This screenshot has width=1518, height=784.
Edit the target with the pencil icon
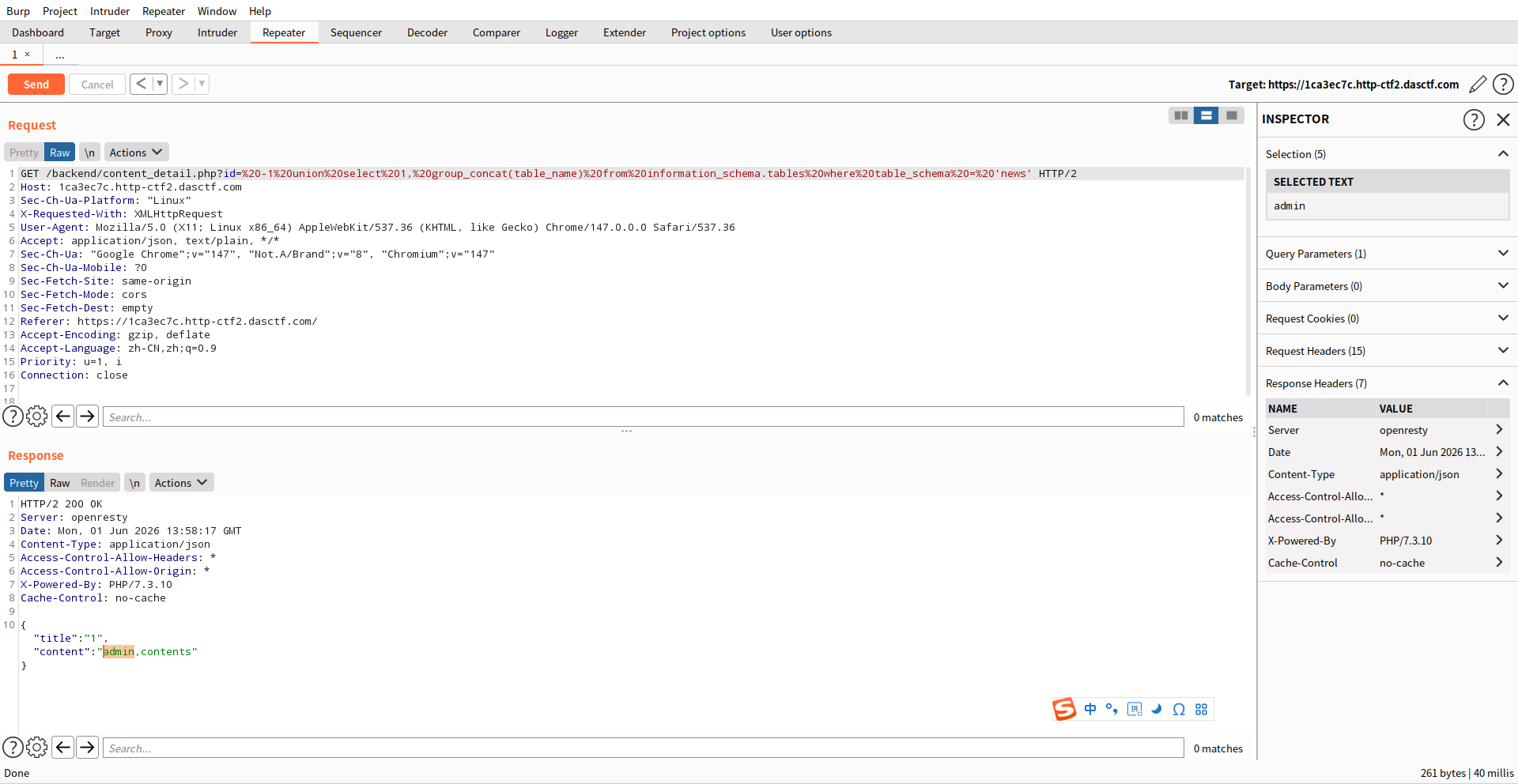pos(1477,85)
